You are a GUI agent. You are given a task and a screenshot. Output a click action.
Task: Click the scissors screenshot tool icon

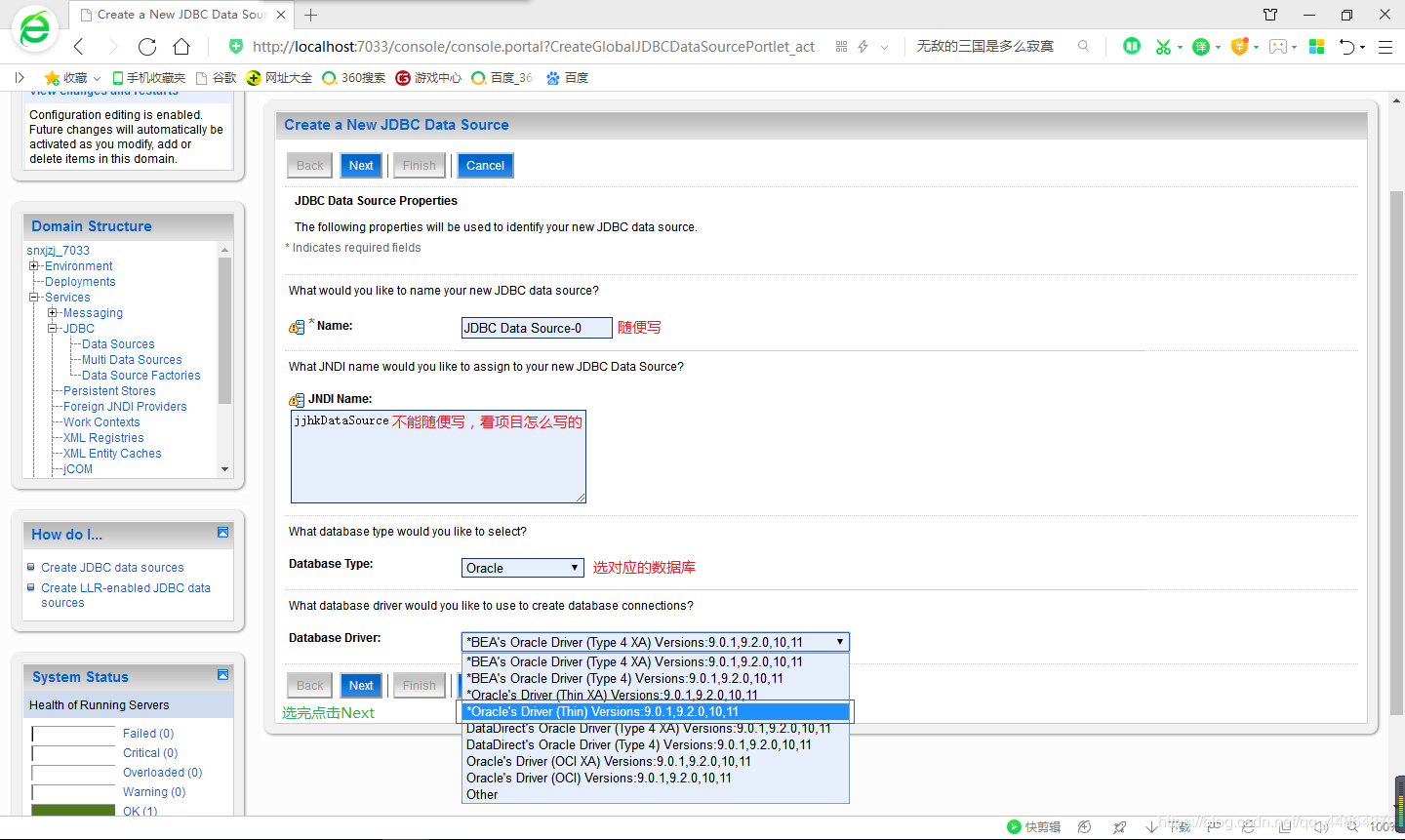(1162, 46)
